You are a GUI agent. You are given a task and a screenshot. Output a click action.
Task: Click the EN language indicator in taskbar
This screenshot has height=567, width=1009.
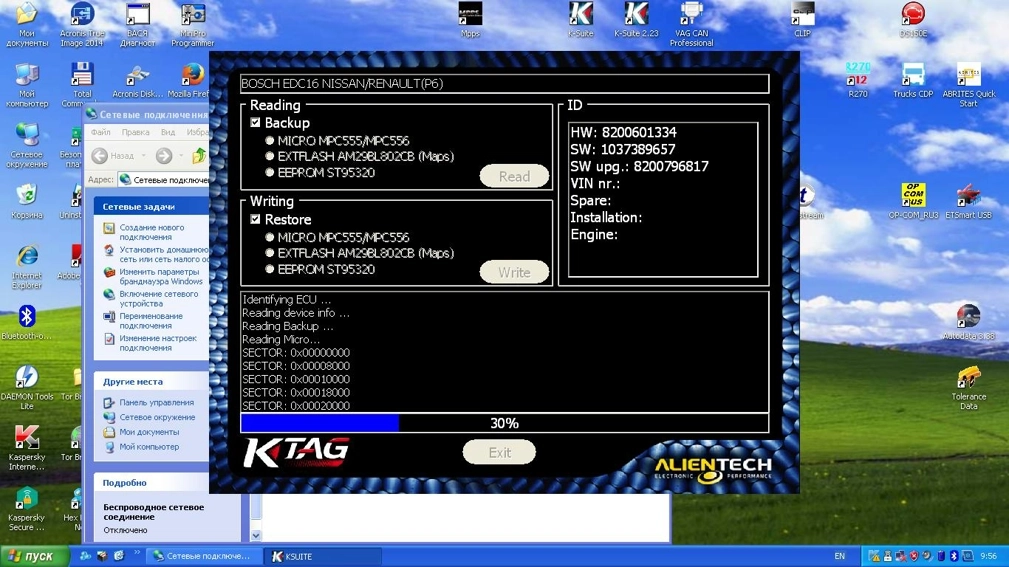click(839, 556)
